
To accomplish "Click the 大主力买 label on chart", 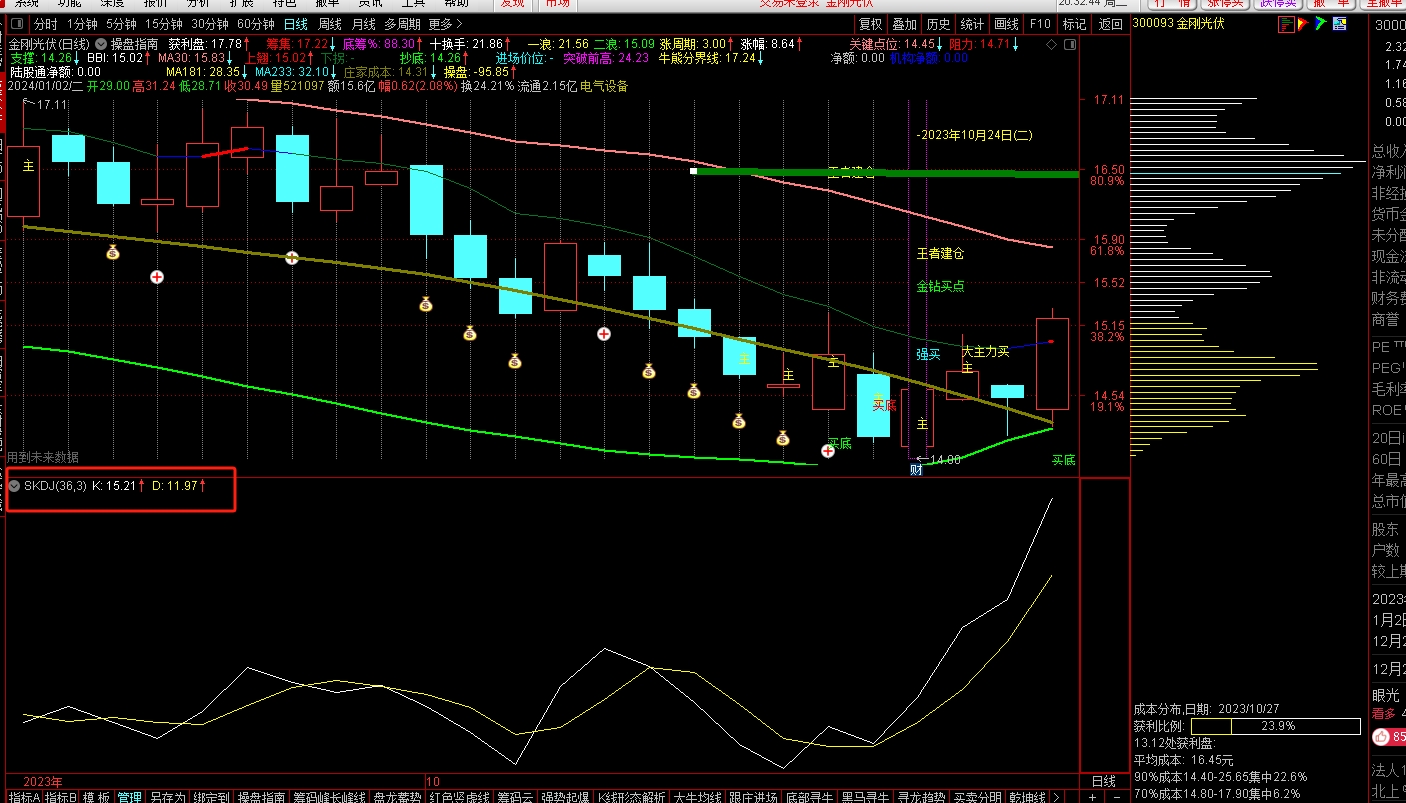I will (986, 352).
